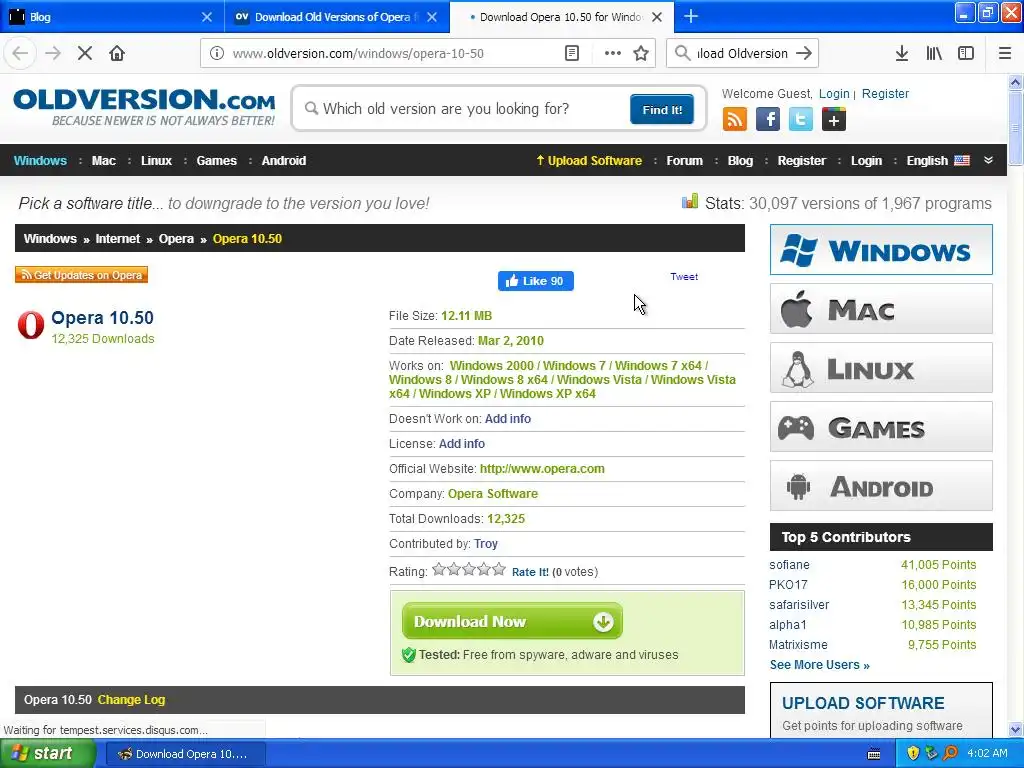Open the Change Log link
Image resolution: width=1024 pixels, height=768 pixels.
pyautogui.click(x=131, y=699)
